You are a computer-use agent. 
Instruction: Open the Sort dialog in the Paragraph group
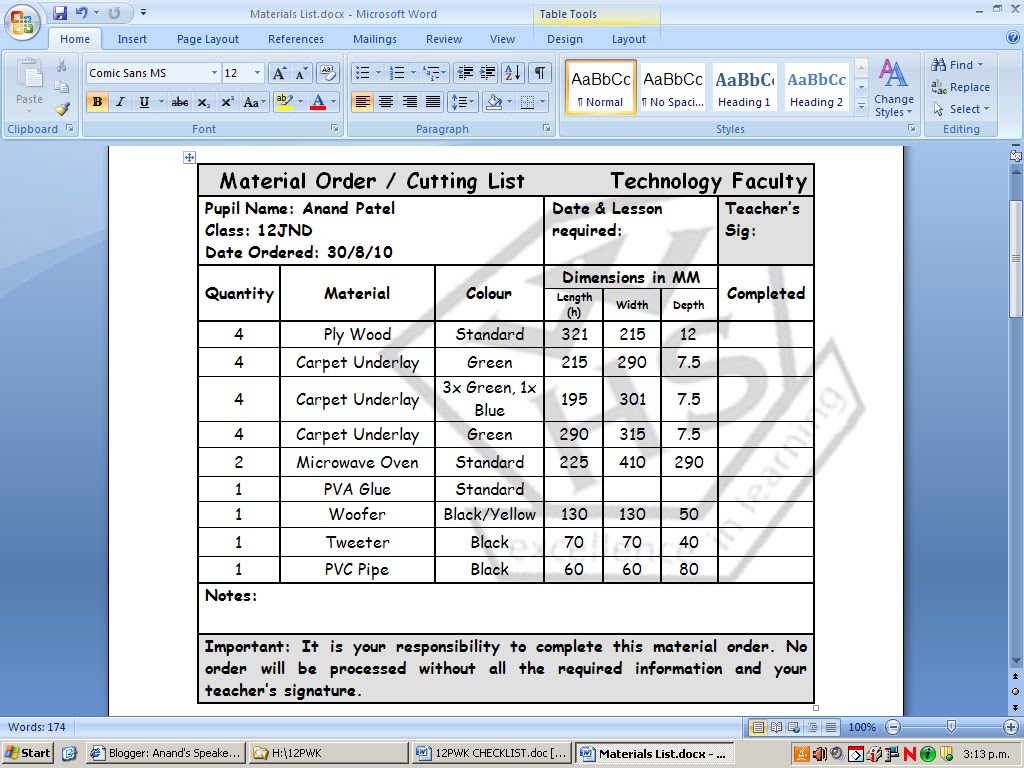pyautogui.click(x=513, y=74)
